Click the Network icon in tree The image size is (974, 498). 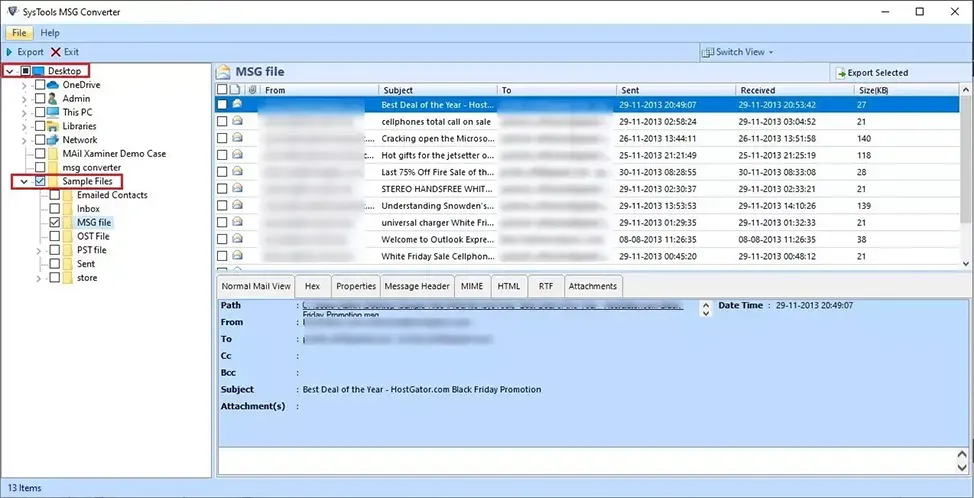[x=53, y=140]
